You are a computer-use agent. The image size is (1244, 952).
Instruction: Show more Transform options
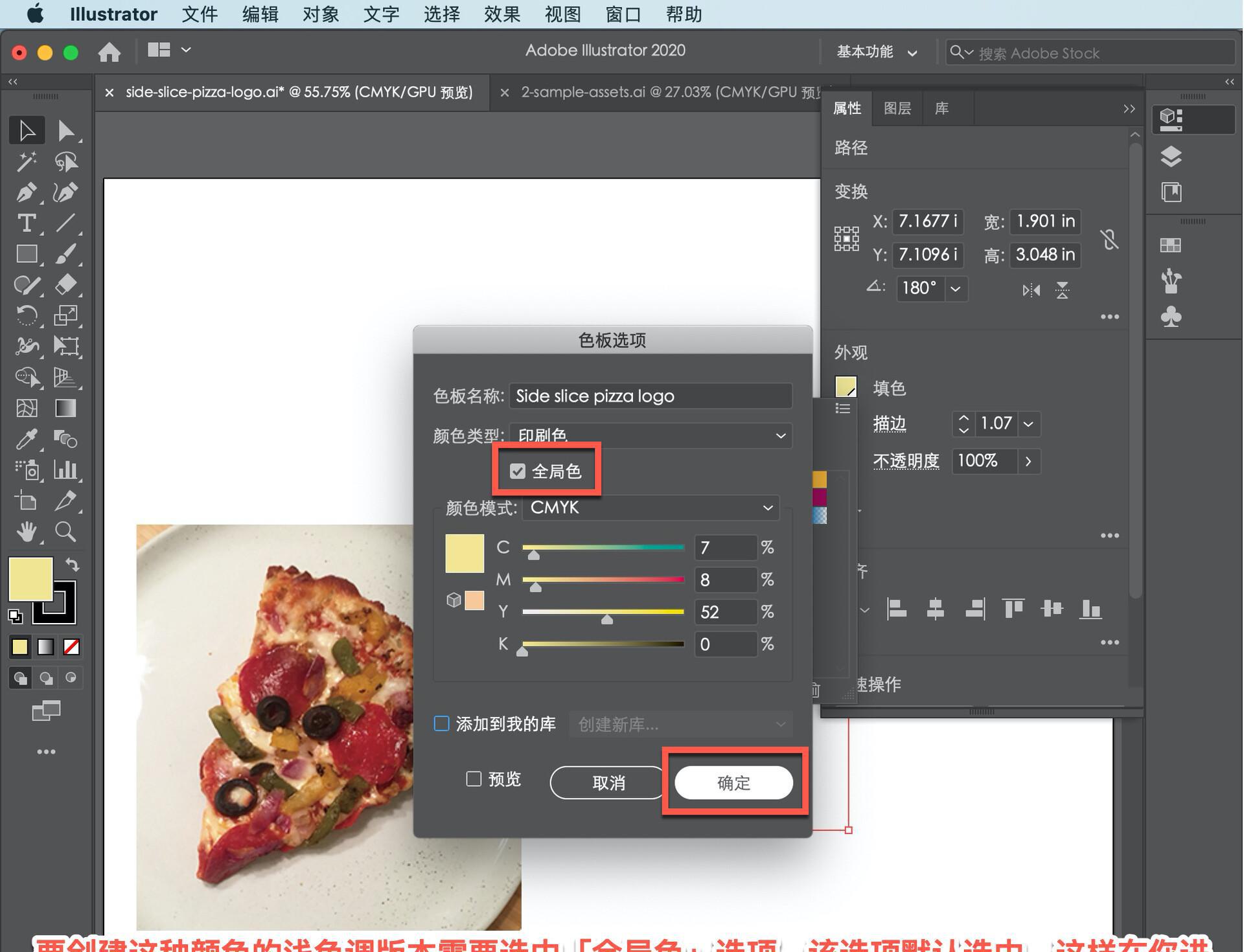click(x=1109, y=317)
